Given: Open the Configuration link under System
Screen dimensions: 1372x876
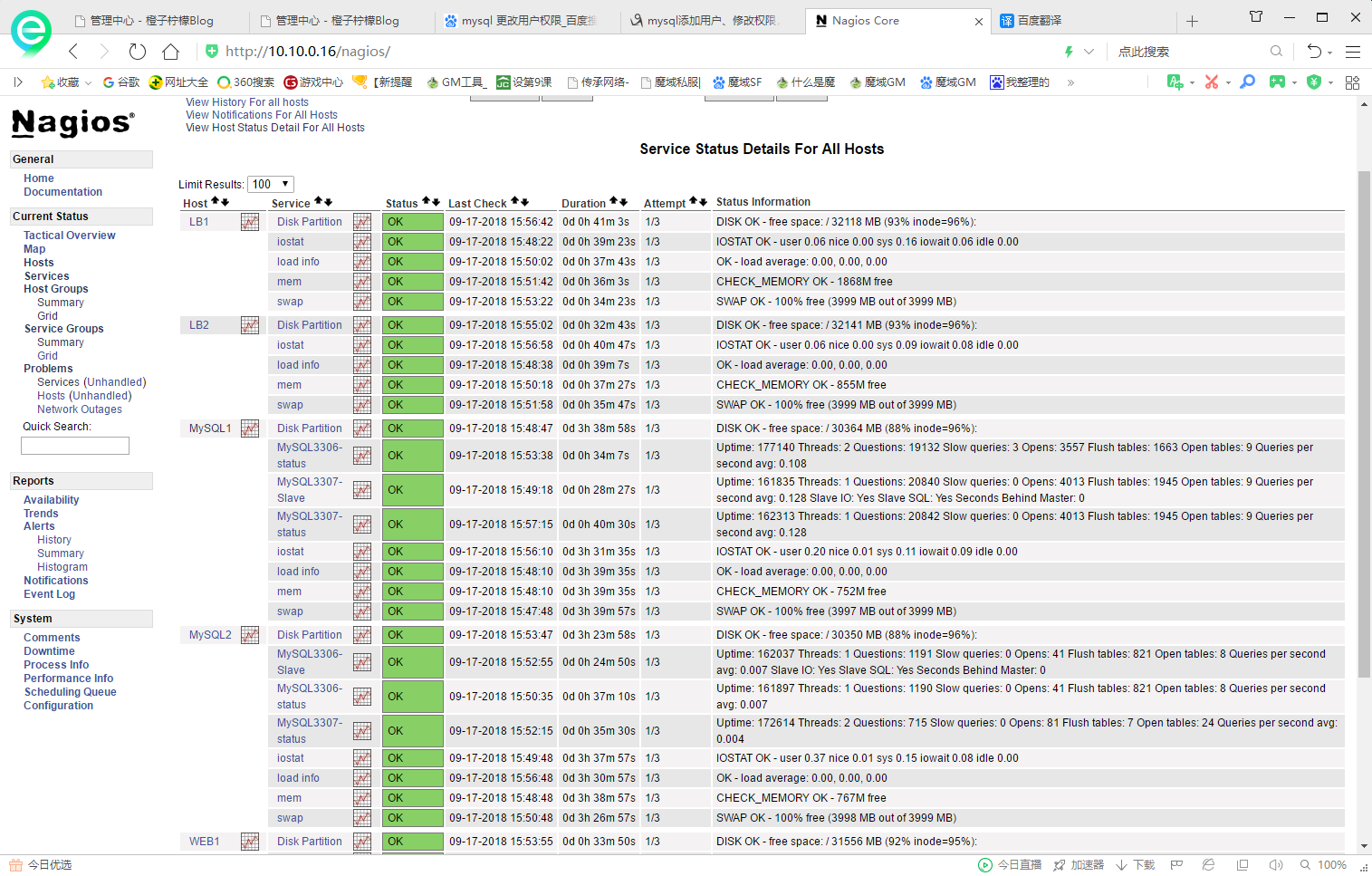Looking at the screenshot, I should tap(58, 706).
